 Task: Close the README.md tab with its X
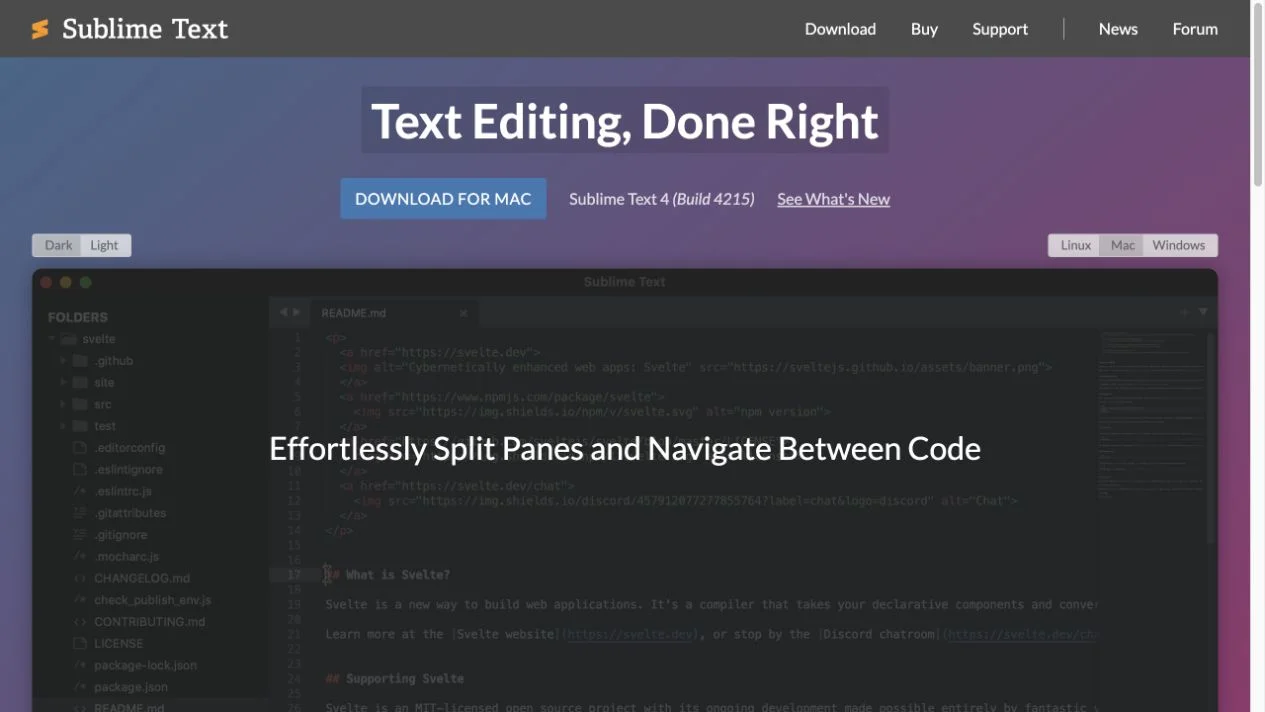tap(463, 313)
